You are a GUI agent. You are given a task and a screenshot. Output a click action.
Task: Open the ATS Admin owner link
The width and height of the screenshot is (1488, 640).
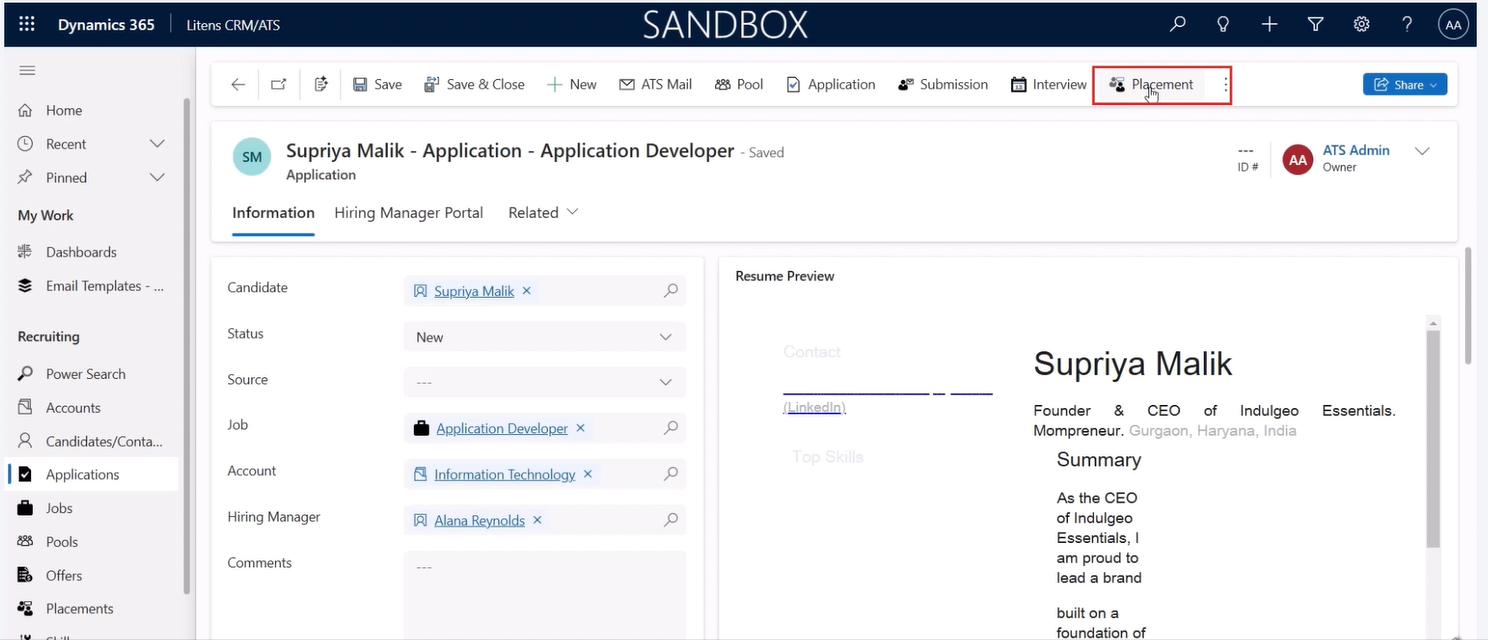pyautogui.click(x=1356, y=150)
